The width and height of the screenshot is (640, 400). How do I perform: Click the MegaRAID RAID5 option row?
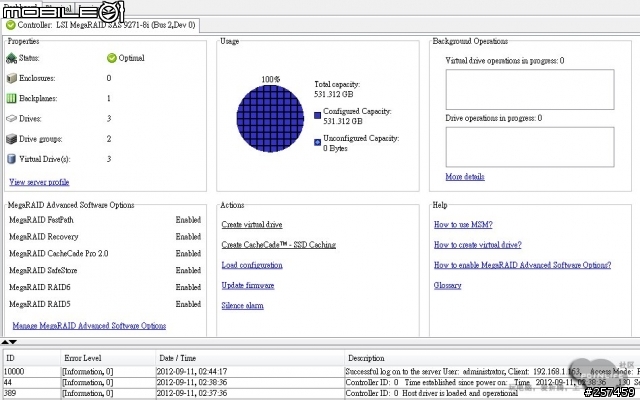(105, 304)
